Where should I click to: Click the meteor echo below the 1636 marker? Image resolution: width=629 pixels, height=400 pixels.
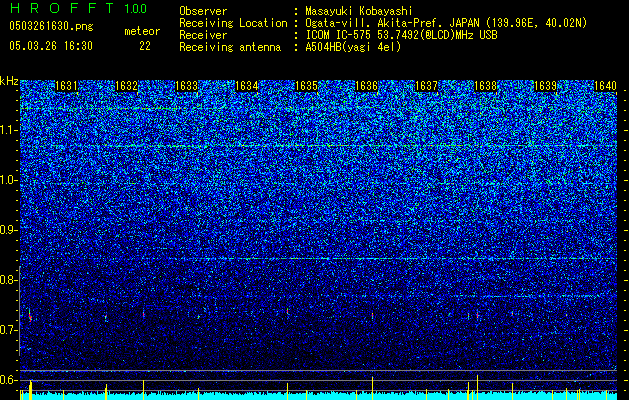[x=372, y=317]
